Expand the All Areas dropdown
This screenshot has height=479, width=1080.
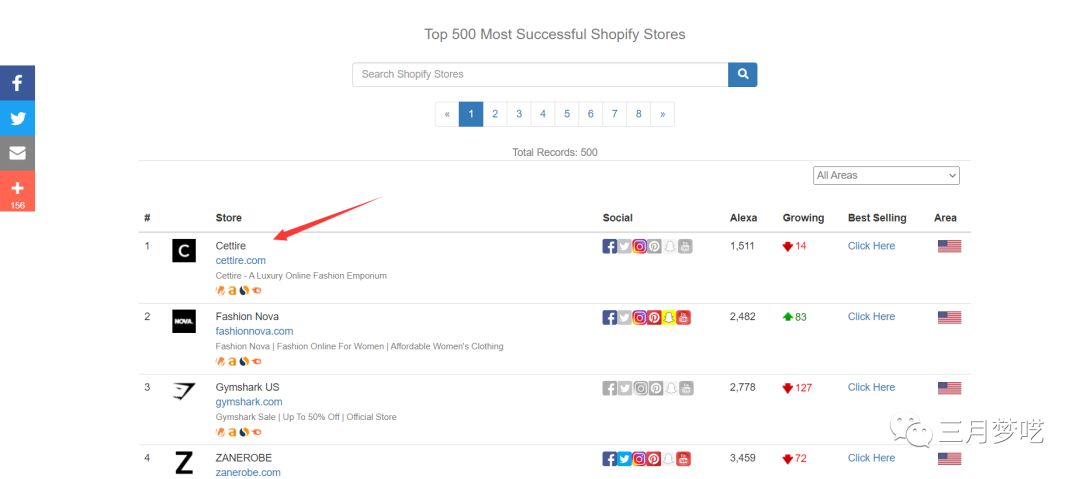click(886, 175)
